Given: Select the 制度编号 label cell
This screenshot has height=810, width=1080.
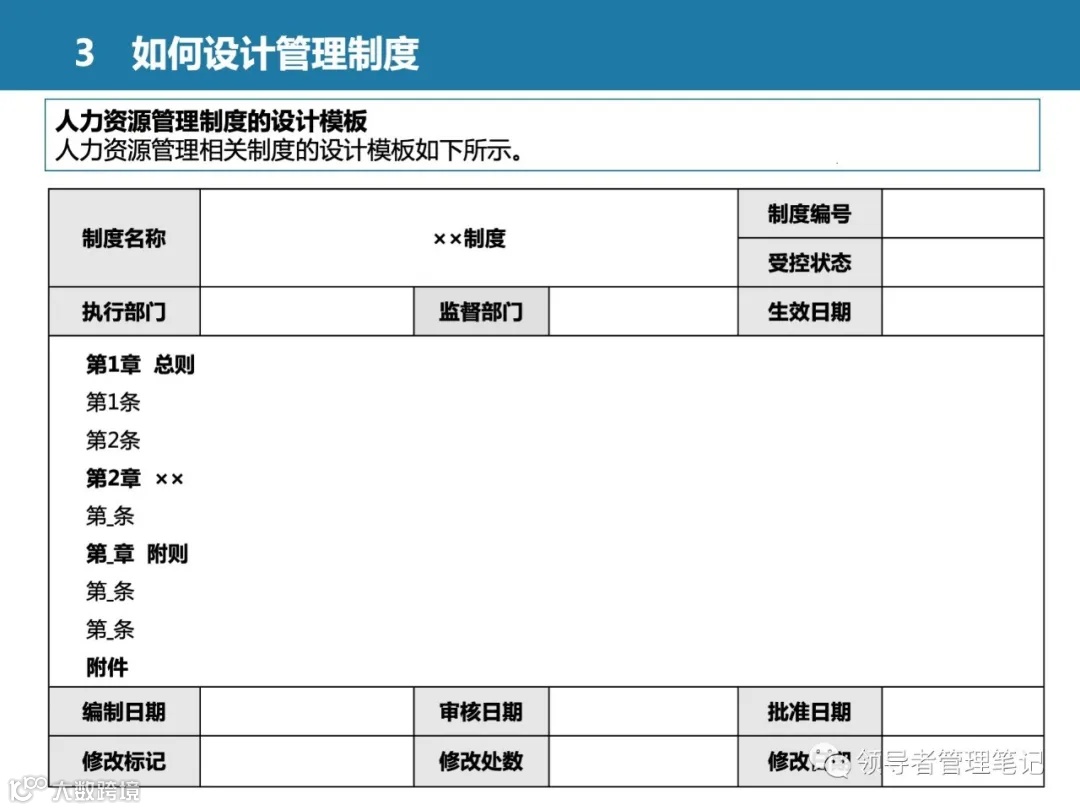Looking at the screenshot, I should pyautogui.click(x=810, y=213).
